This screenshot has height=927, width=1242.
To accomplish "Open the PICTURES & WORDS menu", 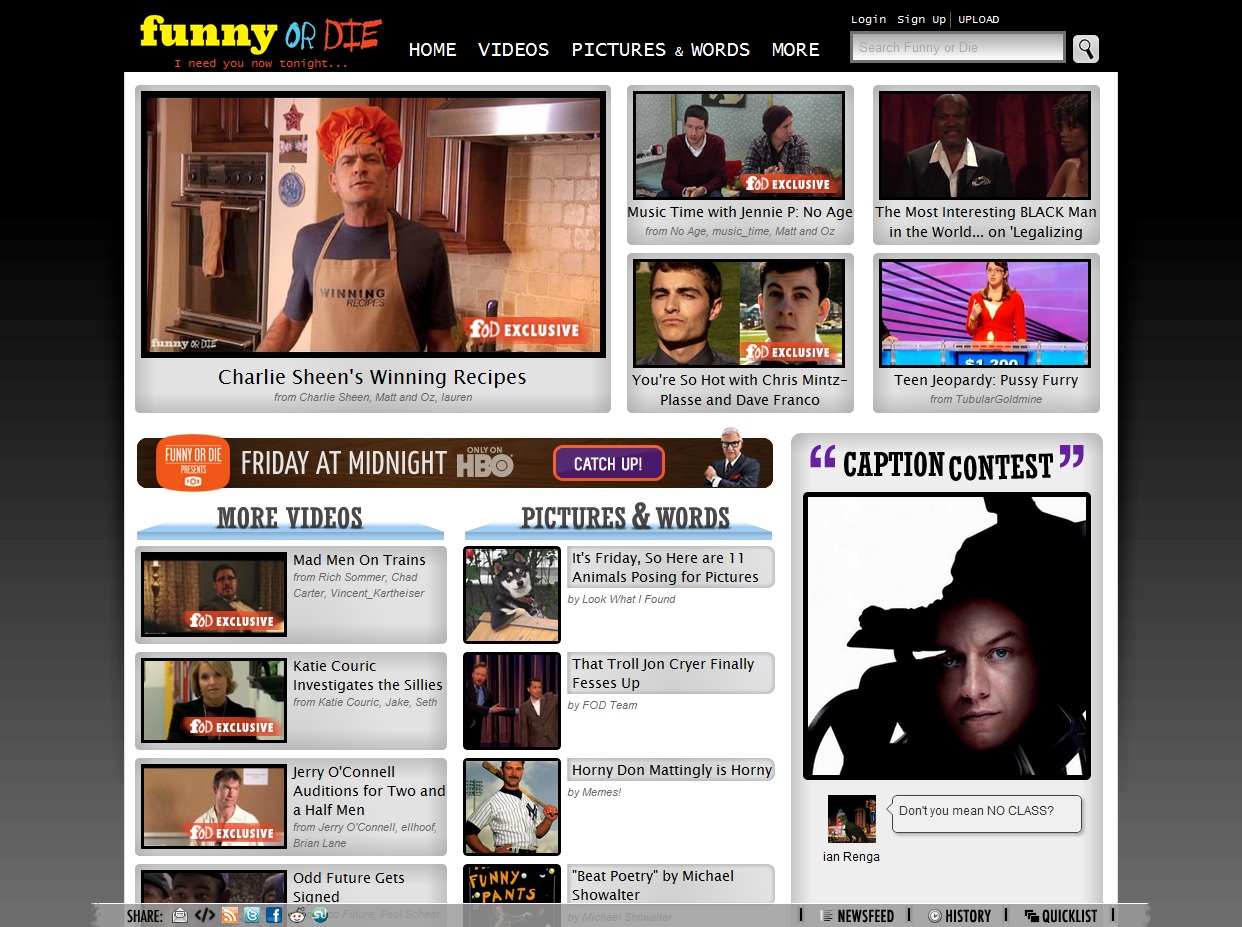I will [x=660, y=50].
